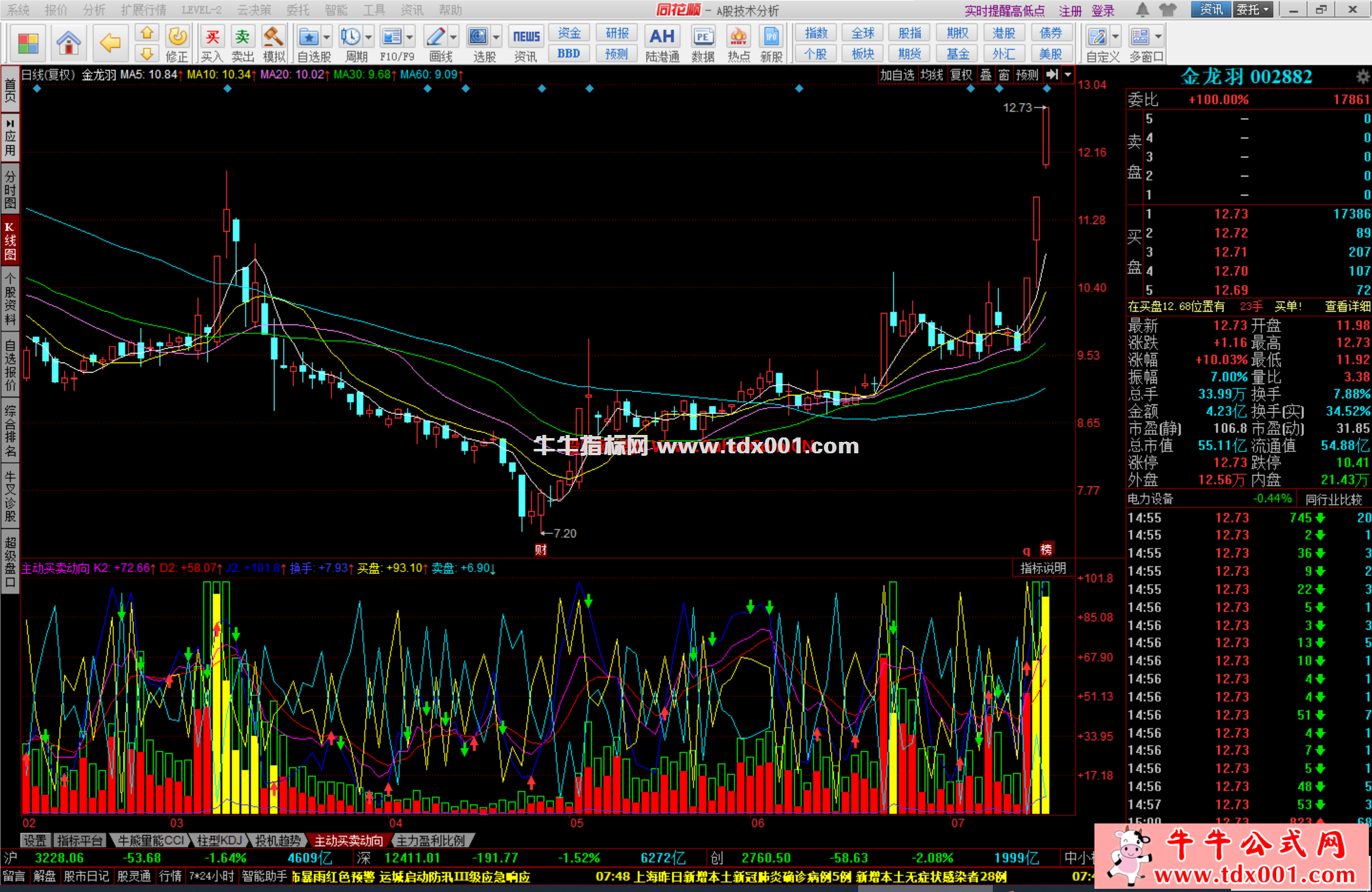Expand the F10/F9 dropdown arrow
The image size is (1372, 892).
pos(410,37)
